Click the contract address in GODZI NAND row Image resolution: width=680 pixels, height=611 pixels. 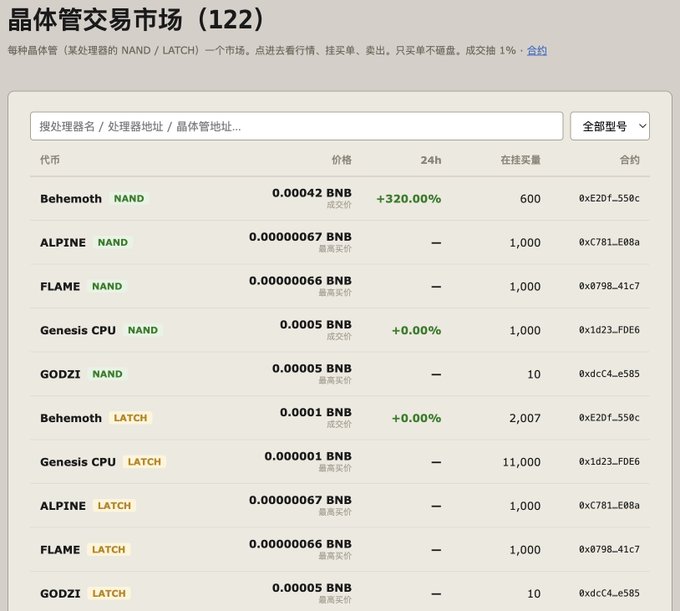tap(609, 374)
